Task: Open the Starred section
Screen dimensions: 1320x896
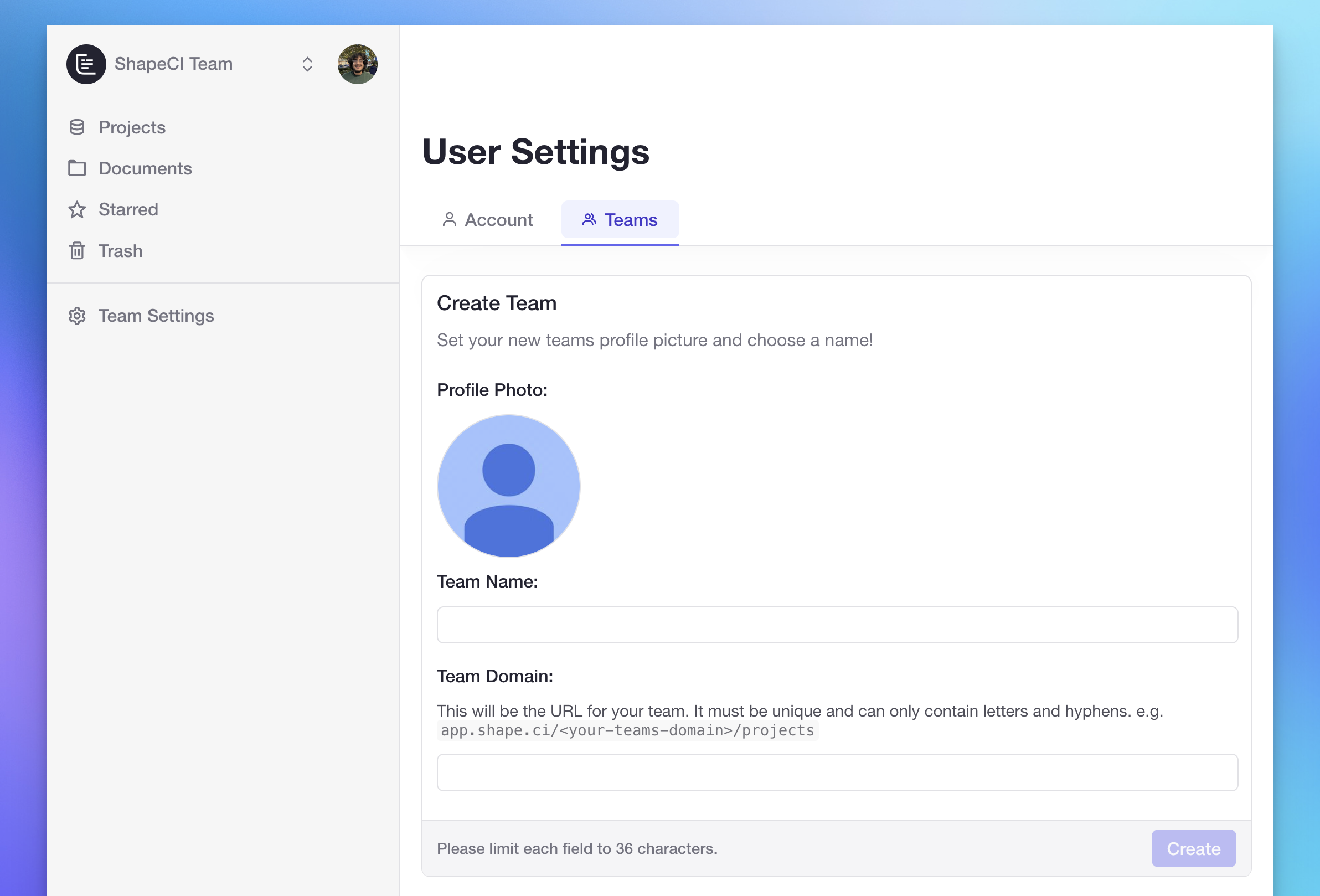Action: [128, 210]
